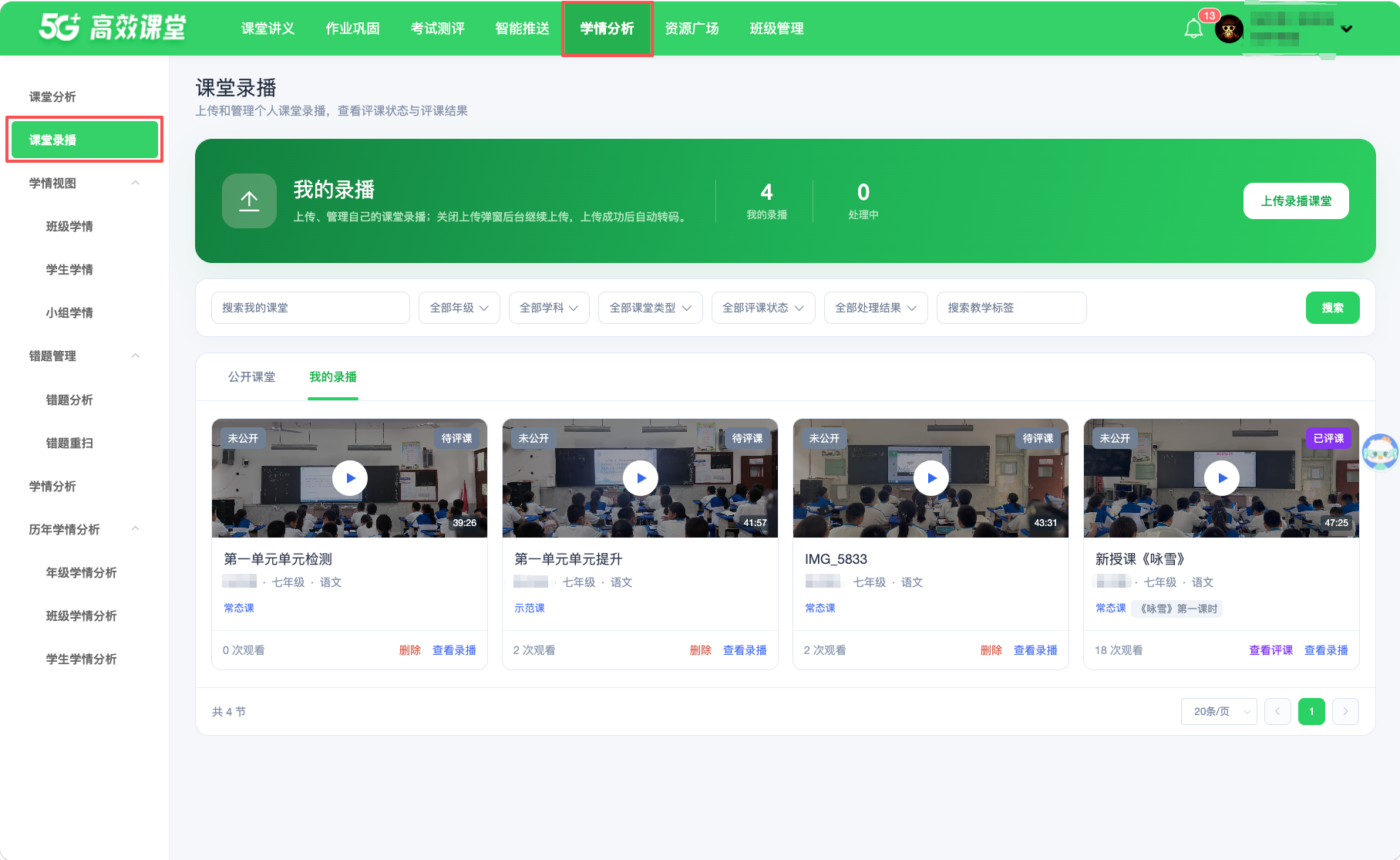Go to the previous page arrow
Viewport: 1400px width, 860px height.
click(1277, 711)
